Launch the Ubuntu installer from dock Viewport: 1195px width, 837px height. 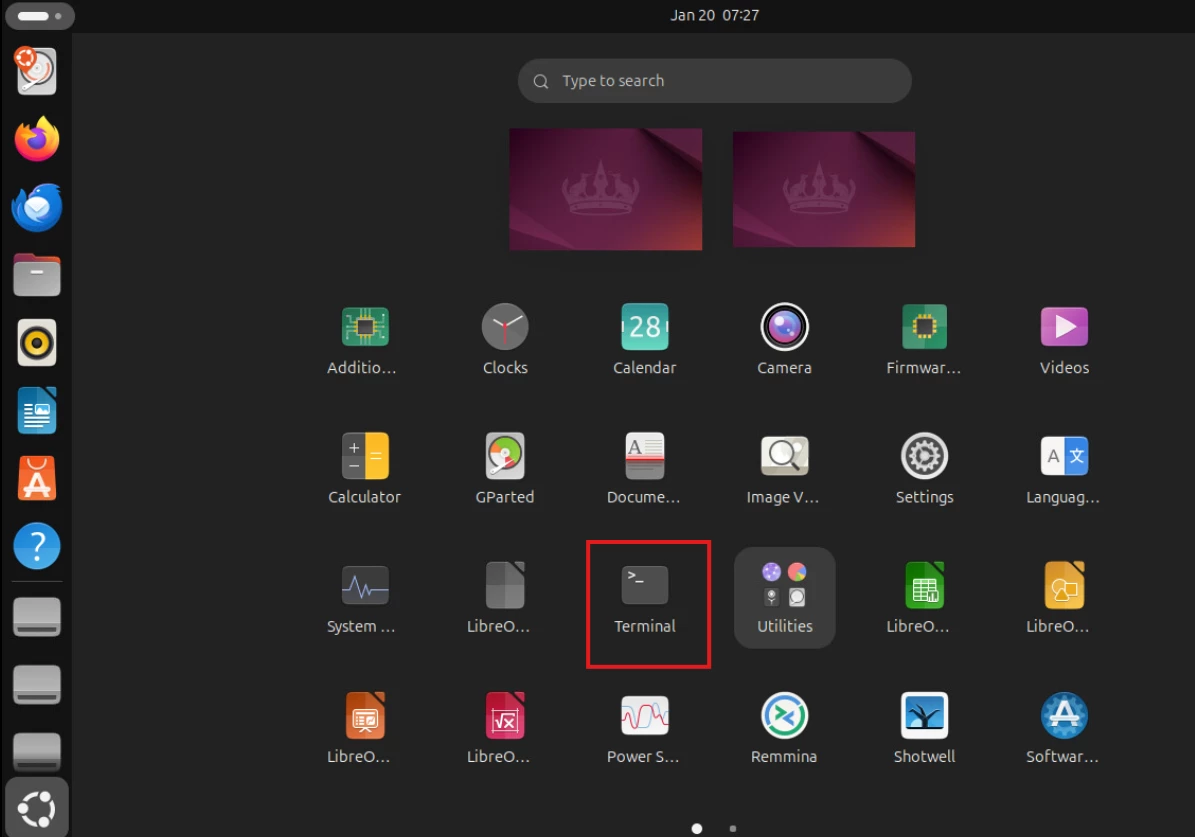coord(37,71)
